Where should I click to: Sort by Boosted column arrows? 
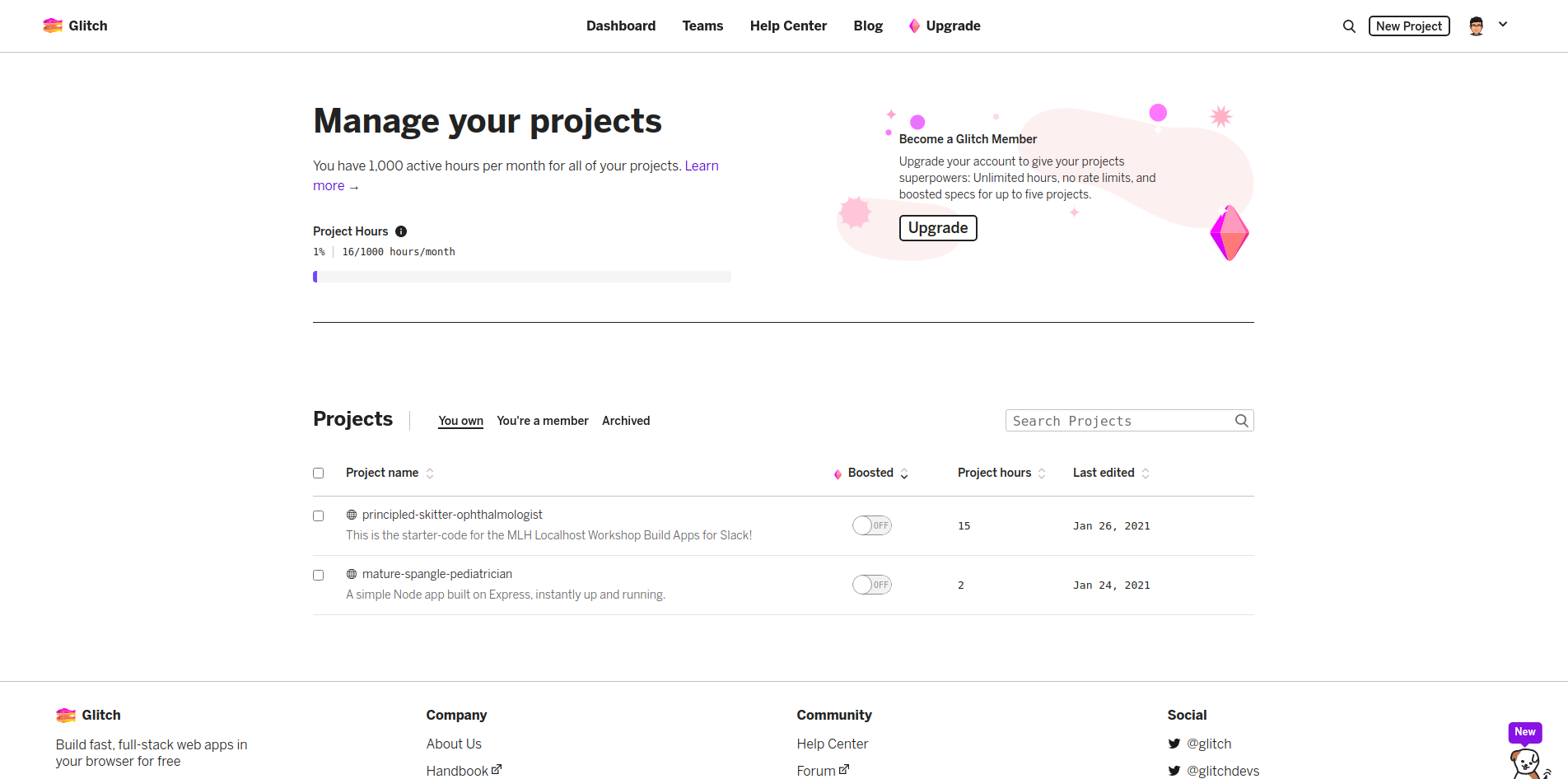coord(904,473)
